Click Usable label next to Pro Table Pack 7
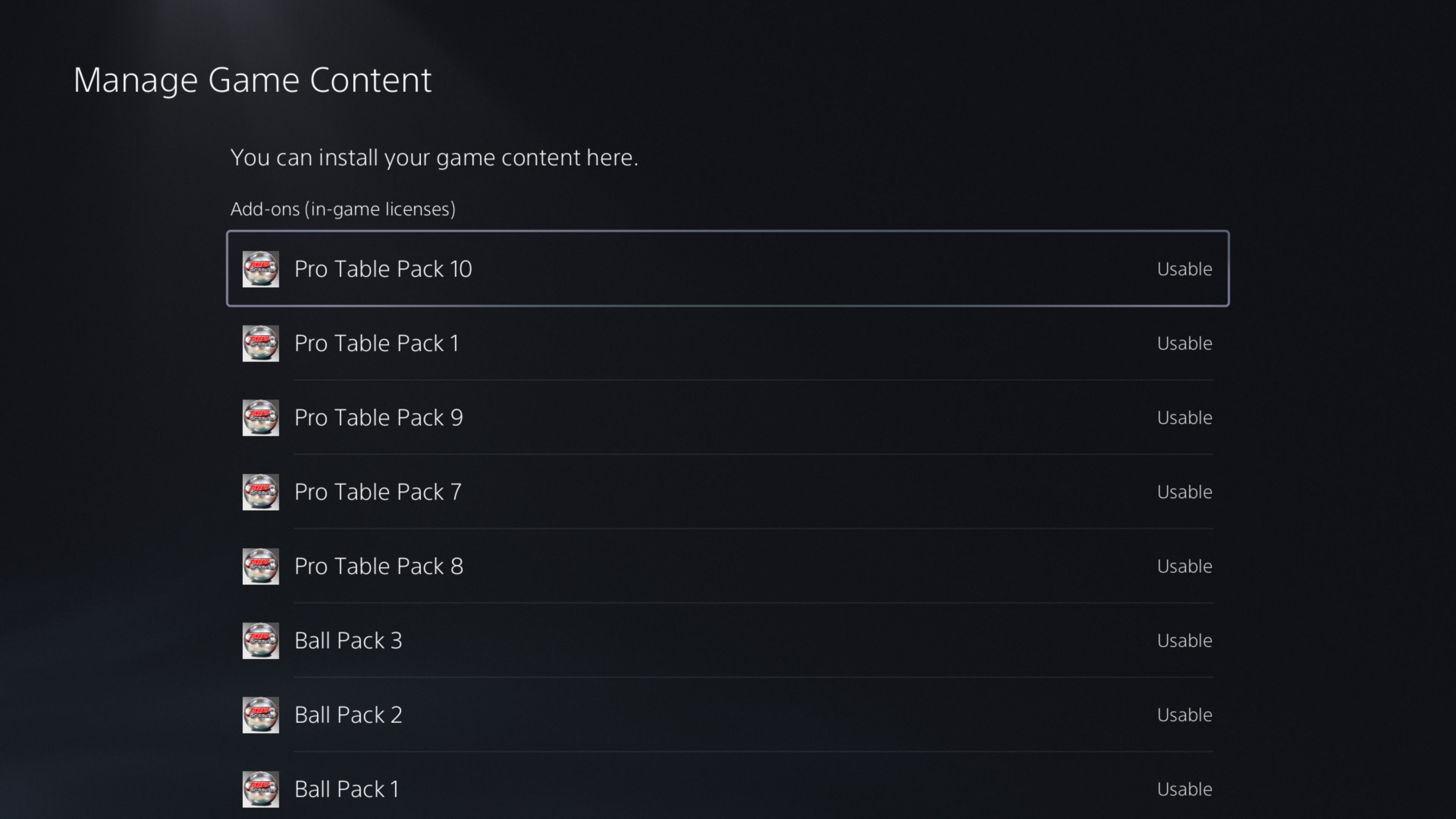Viewport: 1456px width, 819px height. click(x=1184, y=492)
